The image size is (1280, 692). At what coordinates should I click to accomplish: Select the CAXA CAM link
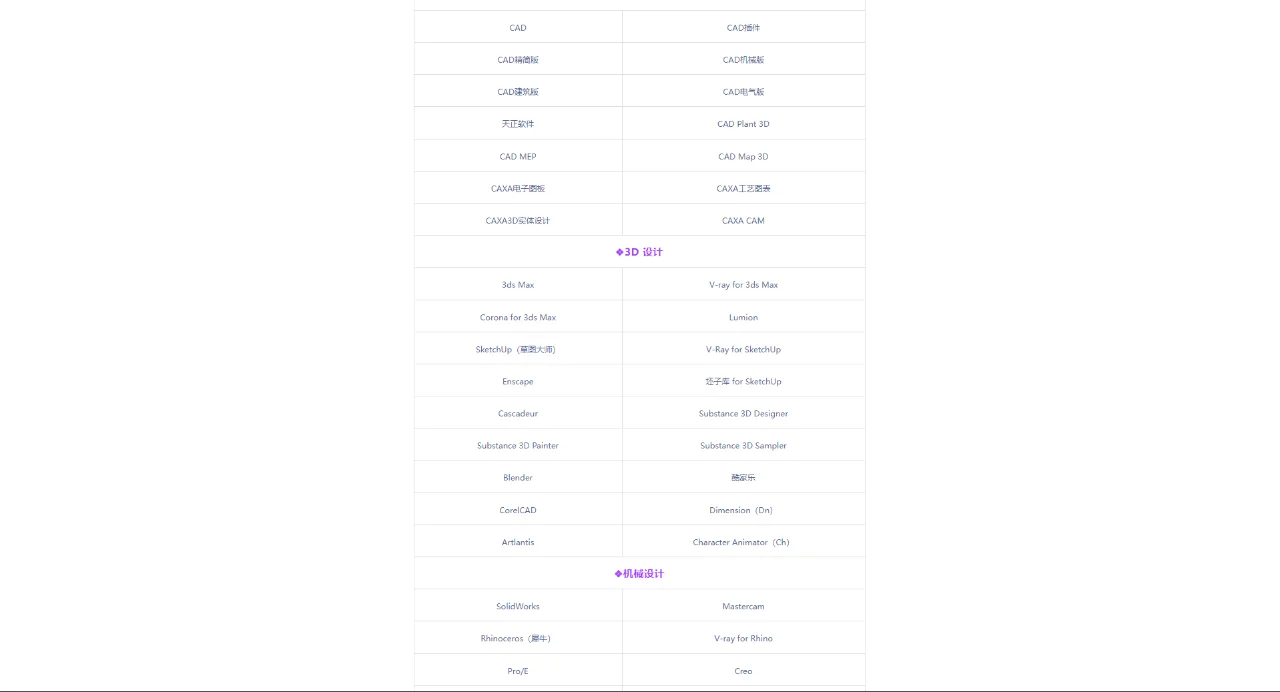(x=743, y=220)
